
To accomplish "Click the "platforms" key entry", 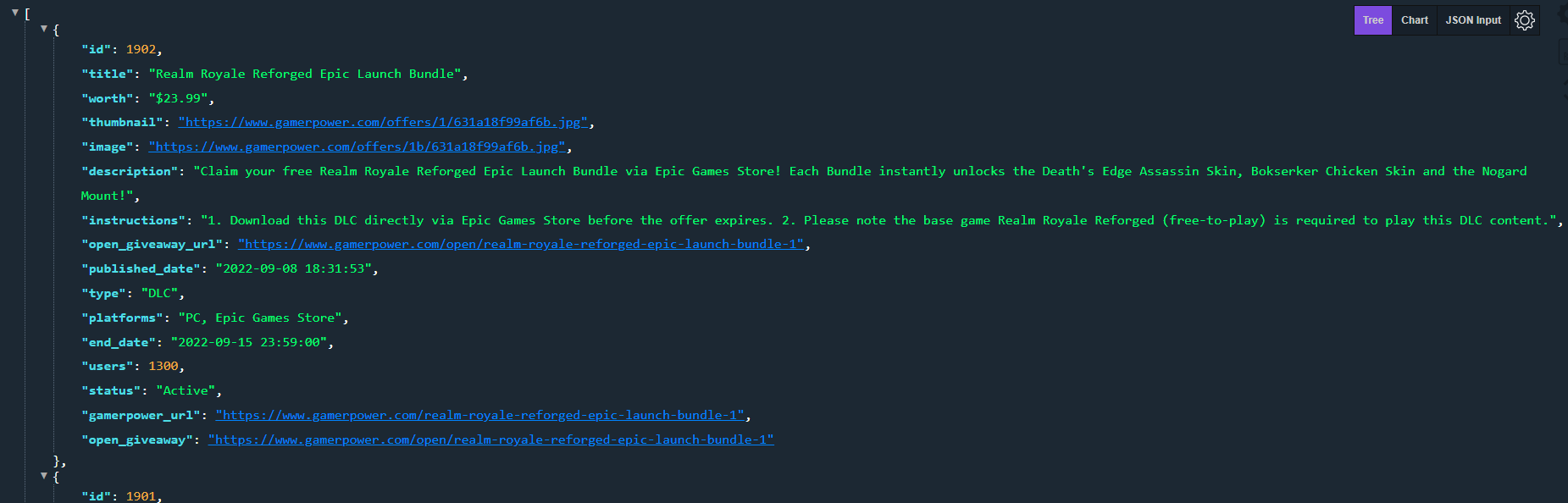I will coord(122,318).
